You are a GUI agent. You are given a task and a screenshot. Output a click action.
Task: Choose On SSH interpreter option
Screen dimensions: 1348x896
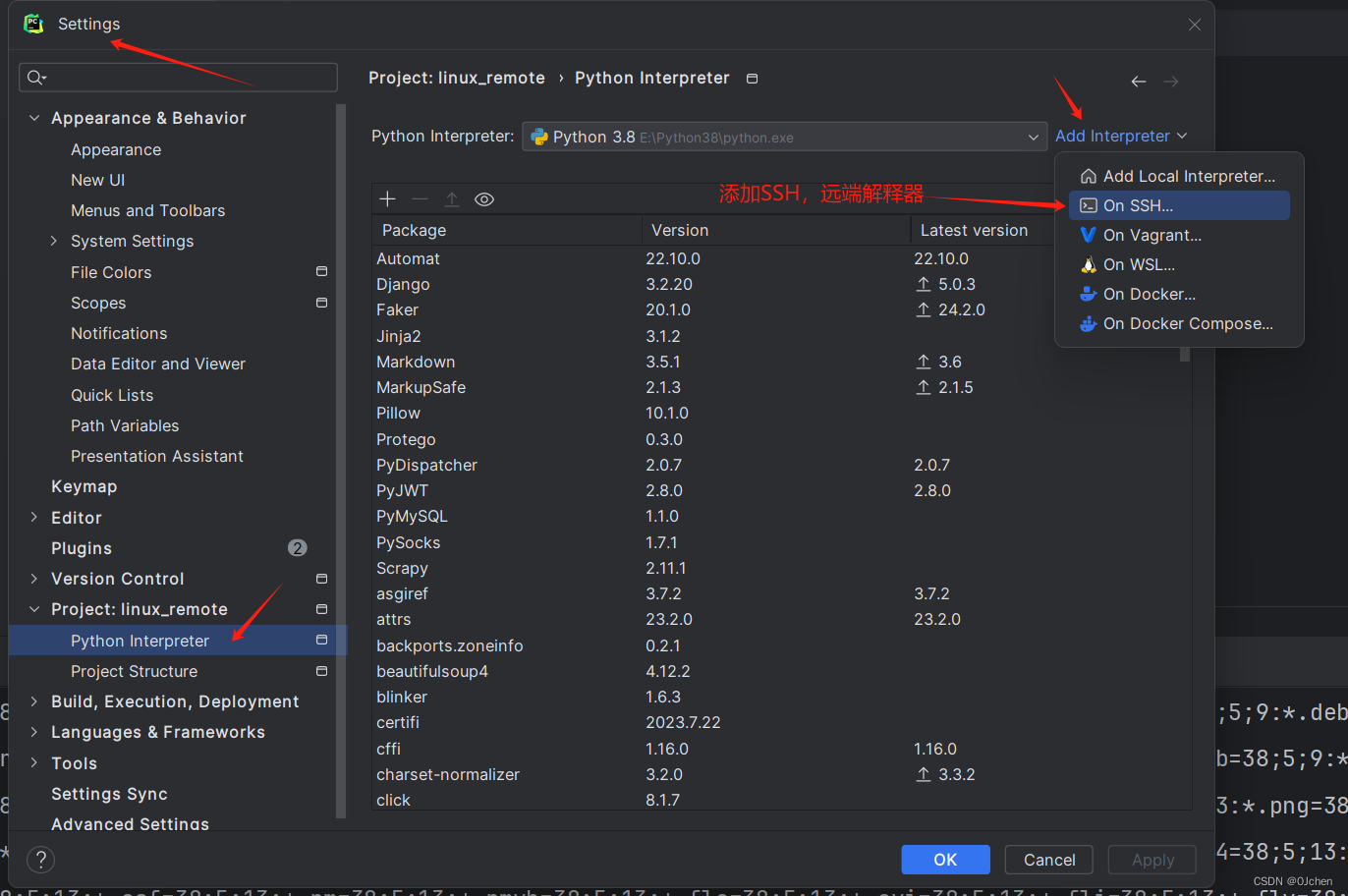point(1179,205)
